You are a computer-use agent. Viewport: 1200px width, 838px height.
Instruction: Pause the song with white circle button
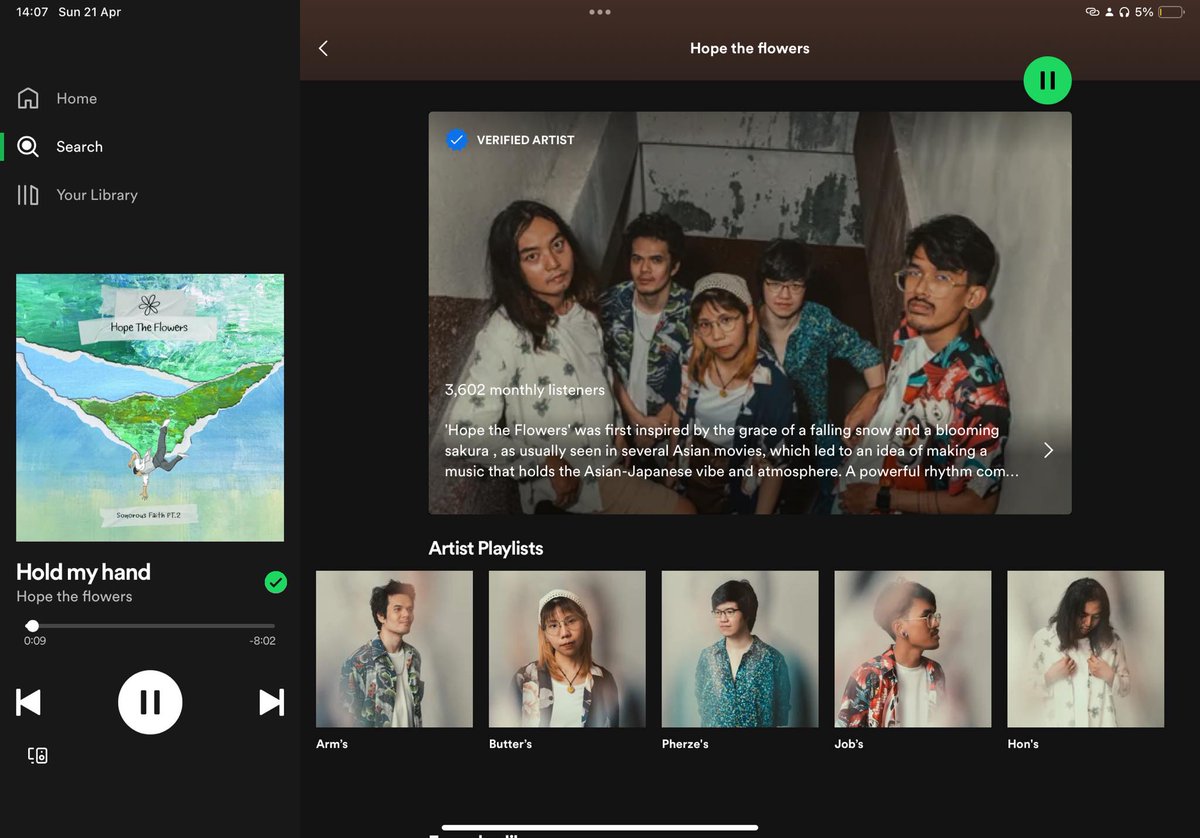150,702
